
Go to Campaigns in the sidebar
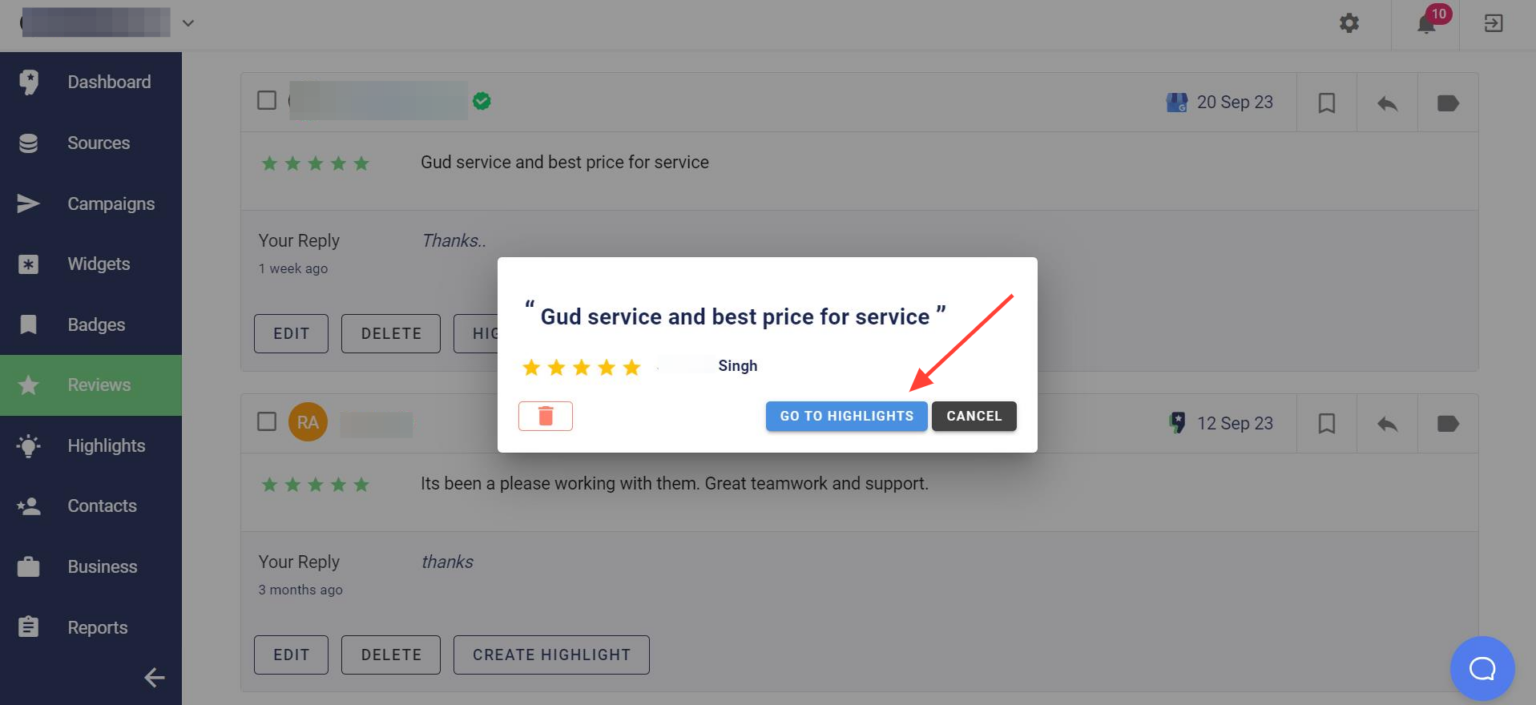[x=110, y=204]
